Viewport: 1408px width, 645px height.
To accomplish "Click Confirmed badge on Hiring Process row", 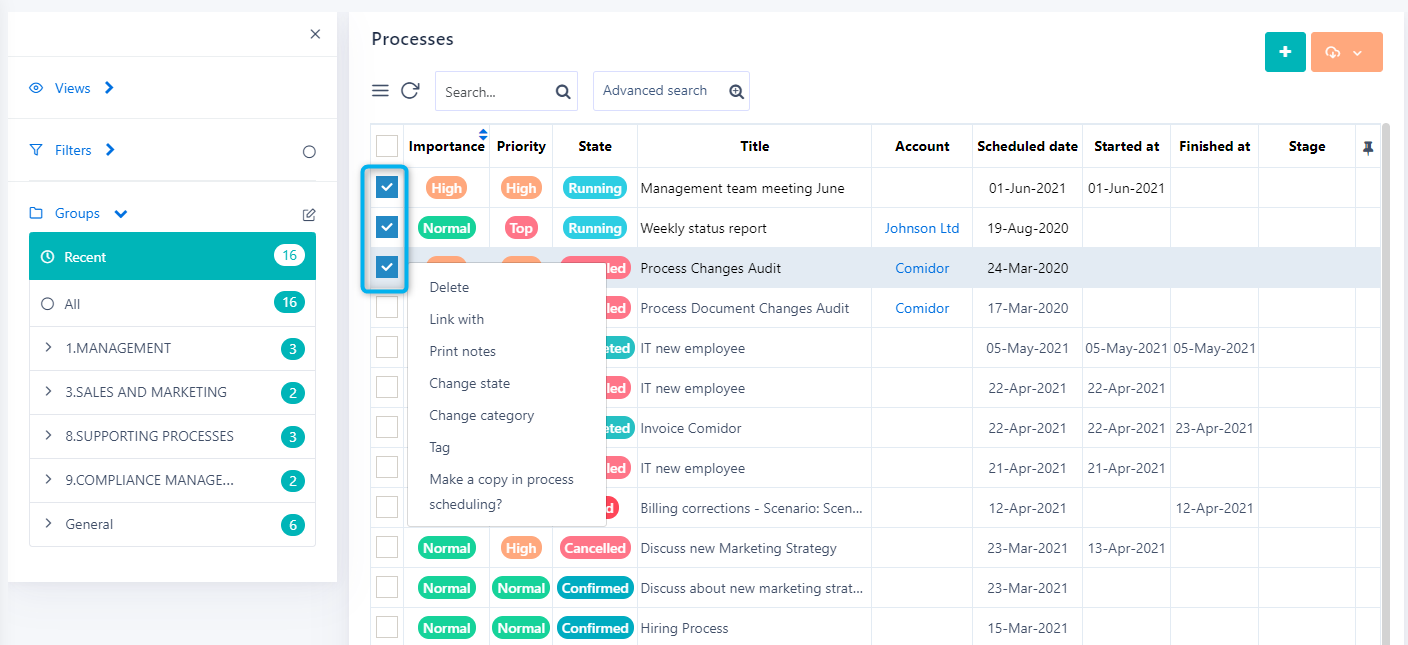I will (595, 628).
